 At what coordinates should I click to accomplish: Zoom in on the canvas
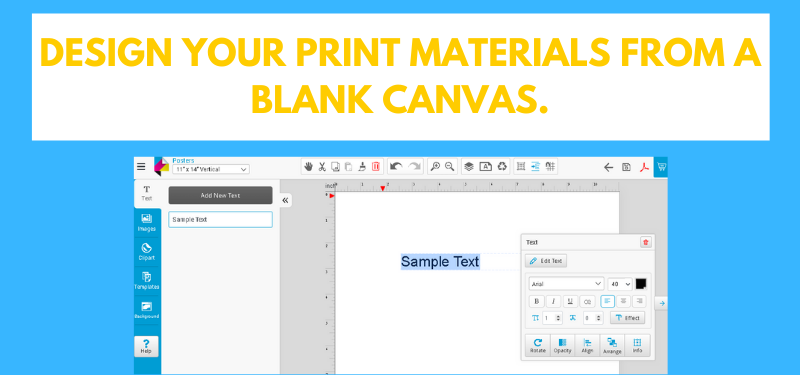pos(435,166)
